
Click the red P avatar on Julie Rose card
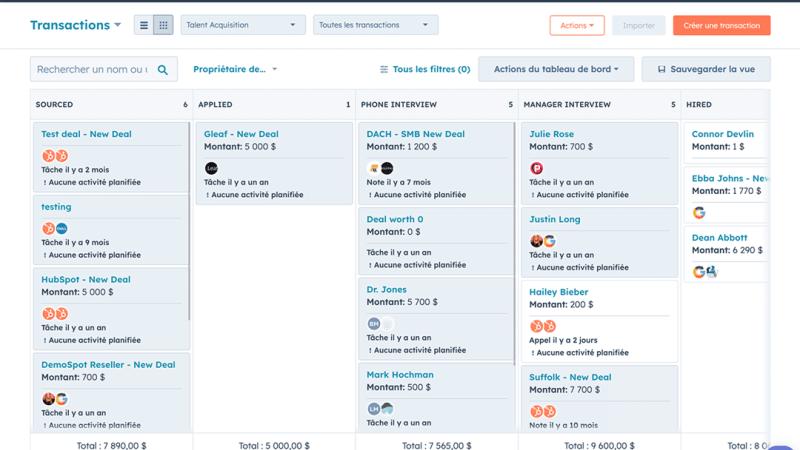(x=536, y=168)
